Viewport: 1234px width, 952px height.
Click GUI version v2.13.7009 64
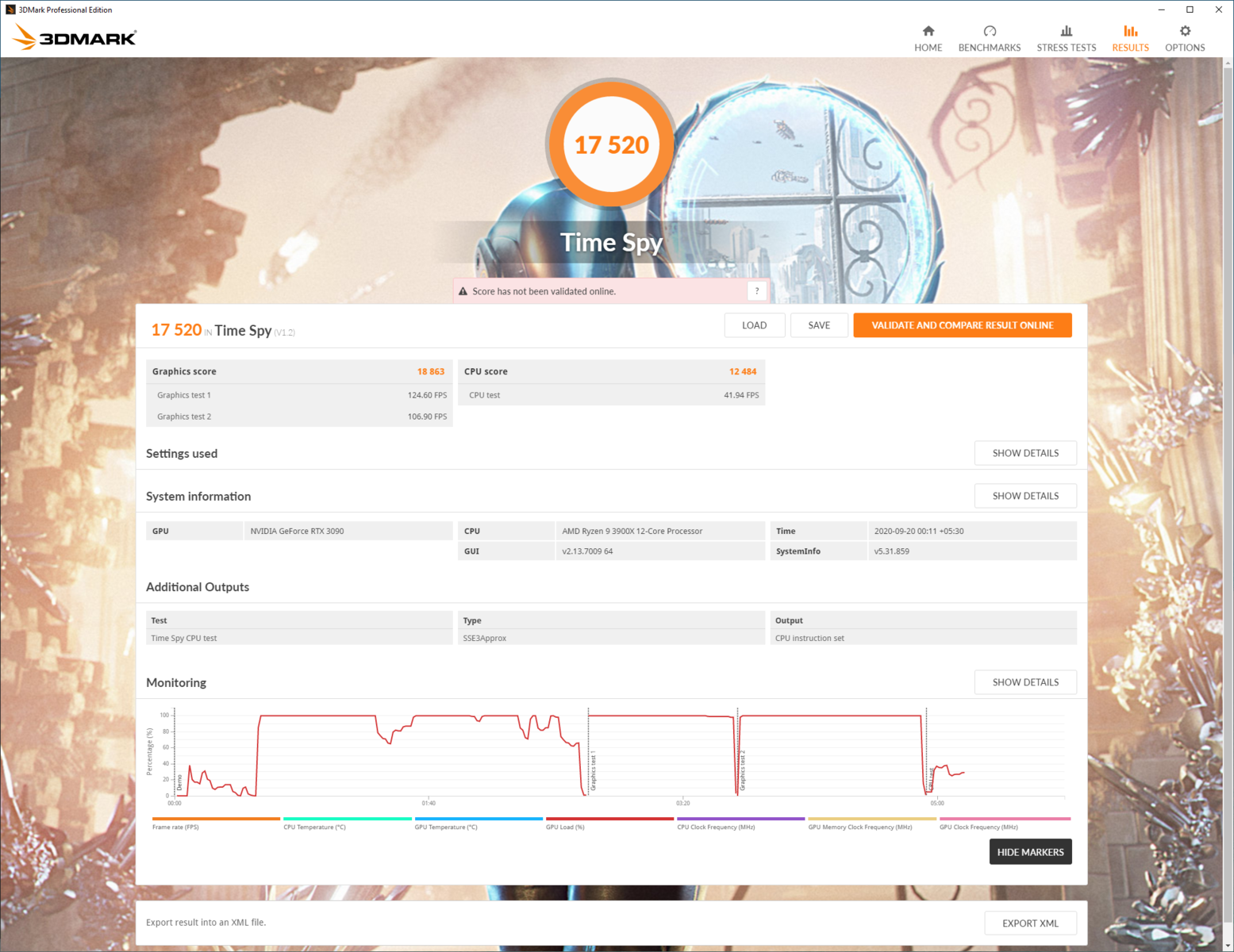tap(587, 551)
